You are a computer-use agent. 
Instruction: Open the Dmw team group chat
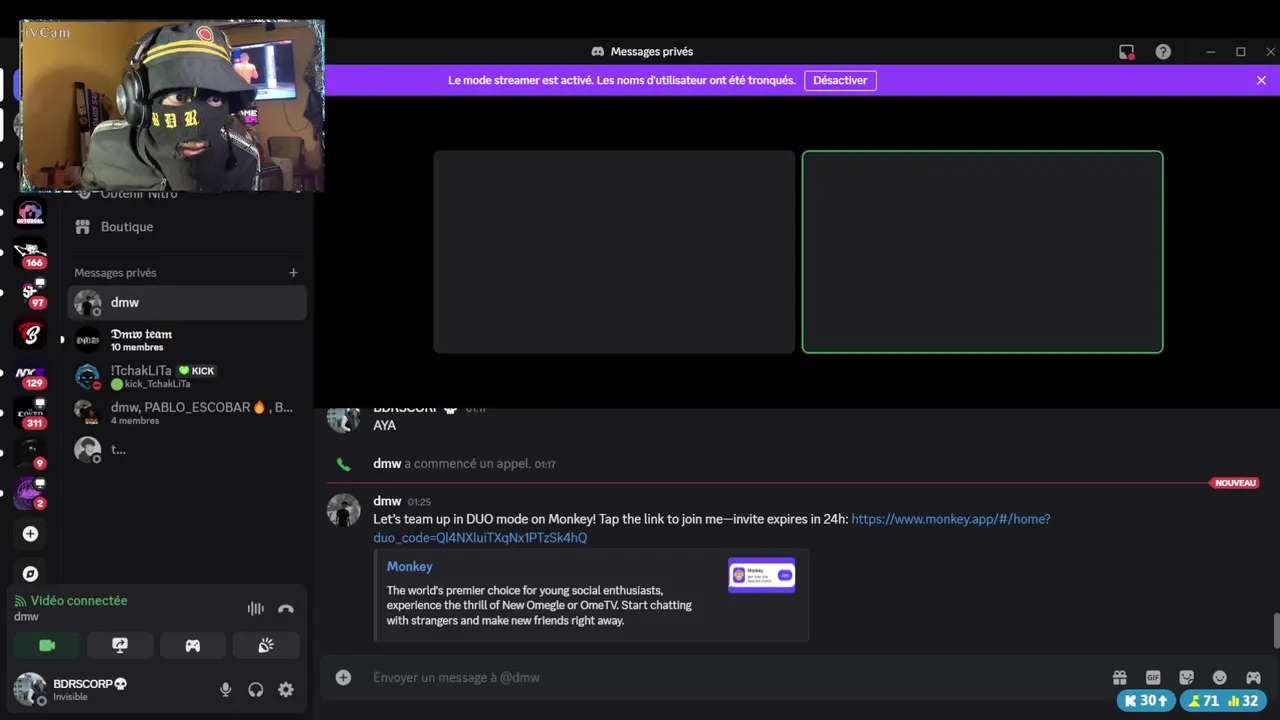(x=187, y=340)
